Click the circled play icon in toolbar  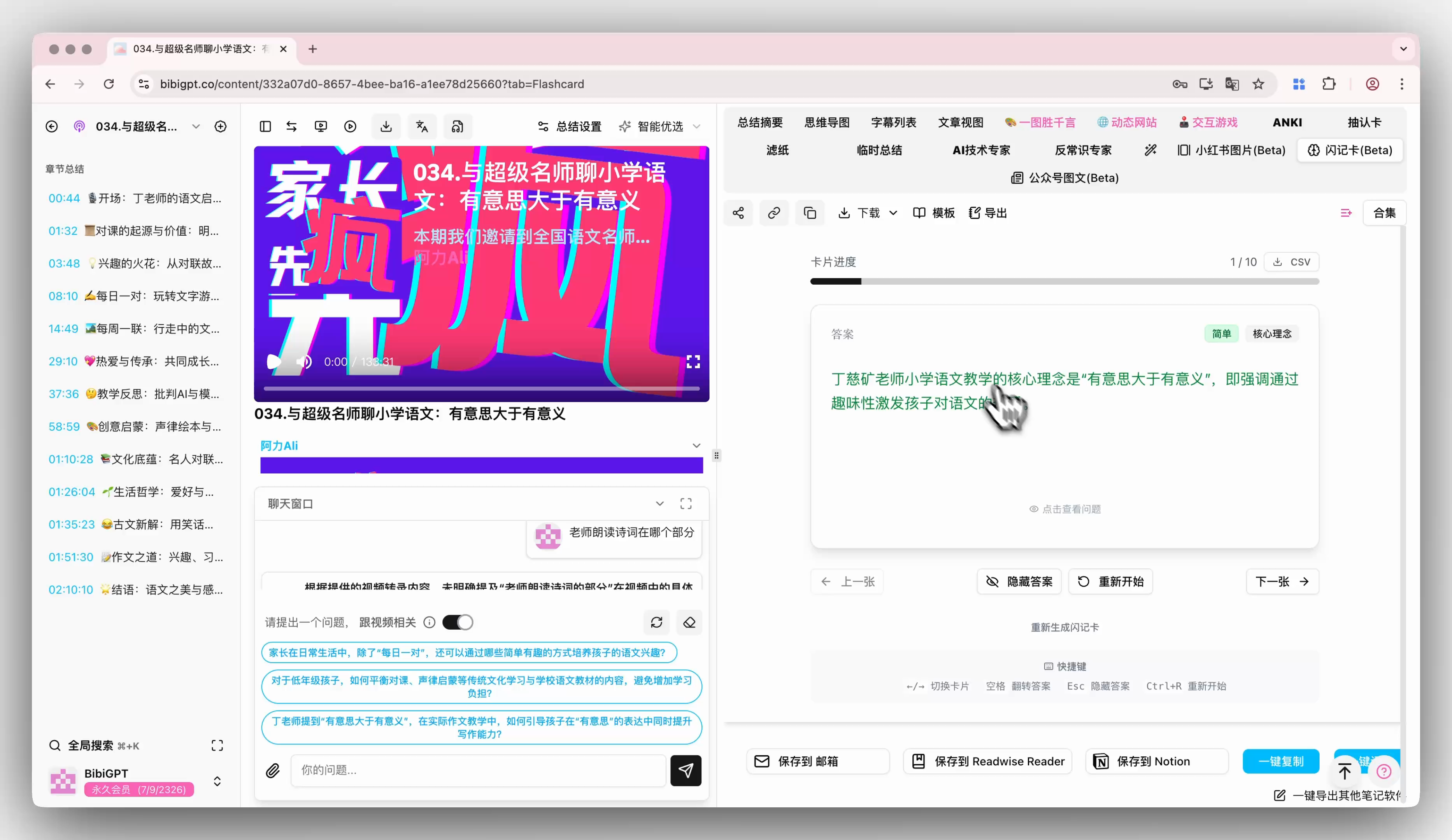[x=350, y=126]
